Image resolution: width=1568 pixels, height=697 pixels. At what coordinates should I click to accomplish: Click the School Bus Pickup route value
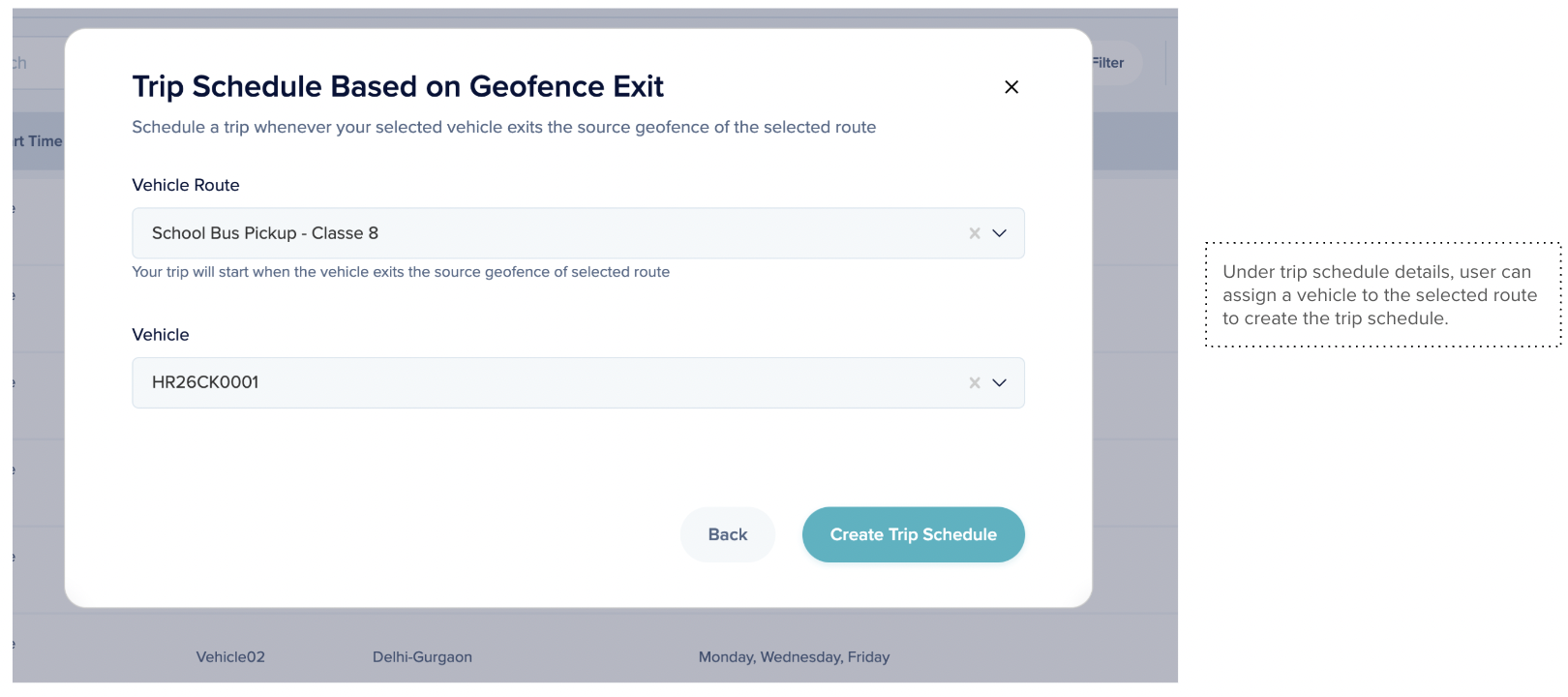[x=265, y=233]
